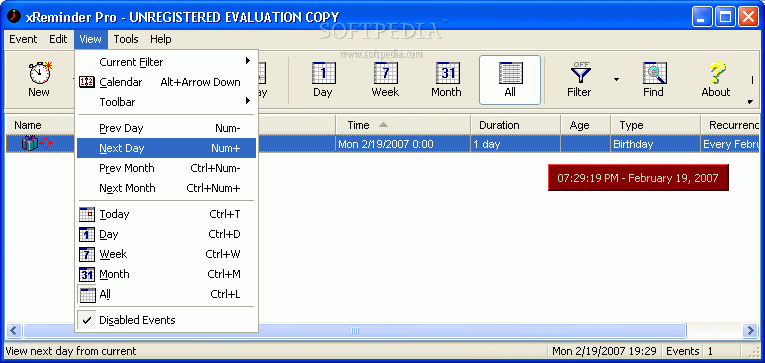Image resolution: width=765 pixels, height=363 pixels.
Task: Click the Name column header
Action: click(40, 125)
